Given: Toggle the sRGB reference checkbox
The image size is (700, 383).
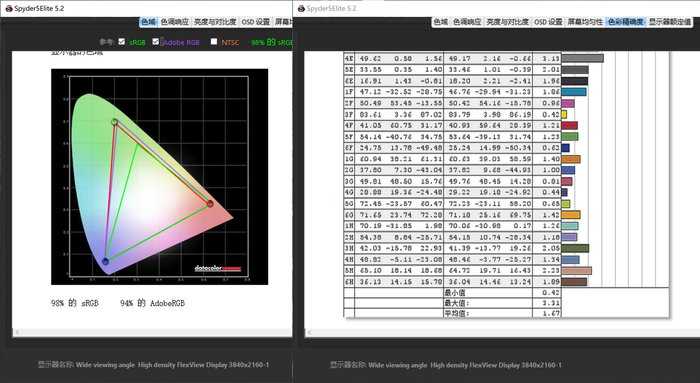Looking at the screenshot, I should point(121,42).
